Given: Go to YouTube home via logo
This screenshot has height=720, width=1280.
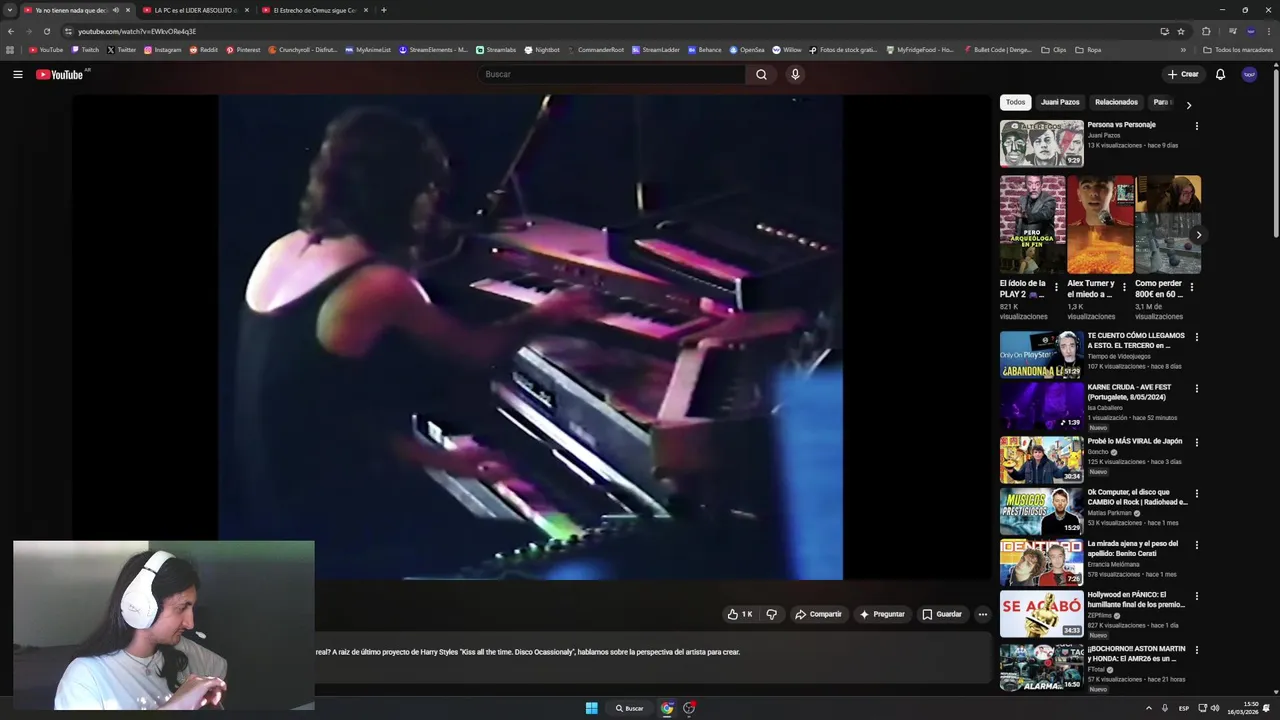Looking at the screenshot, I should tap(60, 74).
